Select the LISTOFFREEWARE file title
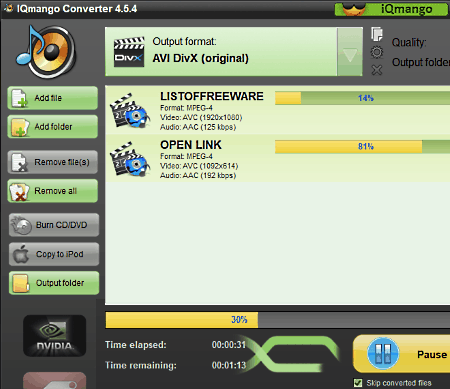Image resolution: width=450 pixels, height=389 pixels. [212, 96]
